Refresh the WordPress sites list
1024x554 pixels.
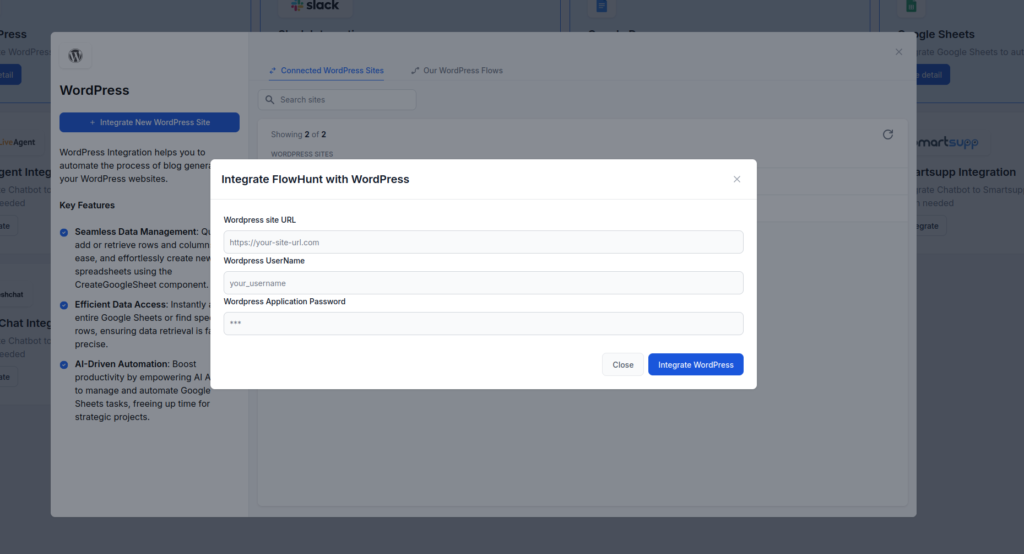pos(887,134)
